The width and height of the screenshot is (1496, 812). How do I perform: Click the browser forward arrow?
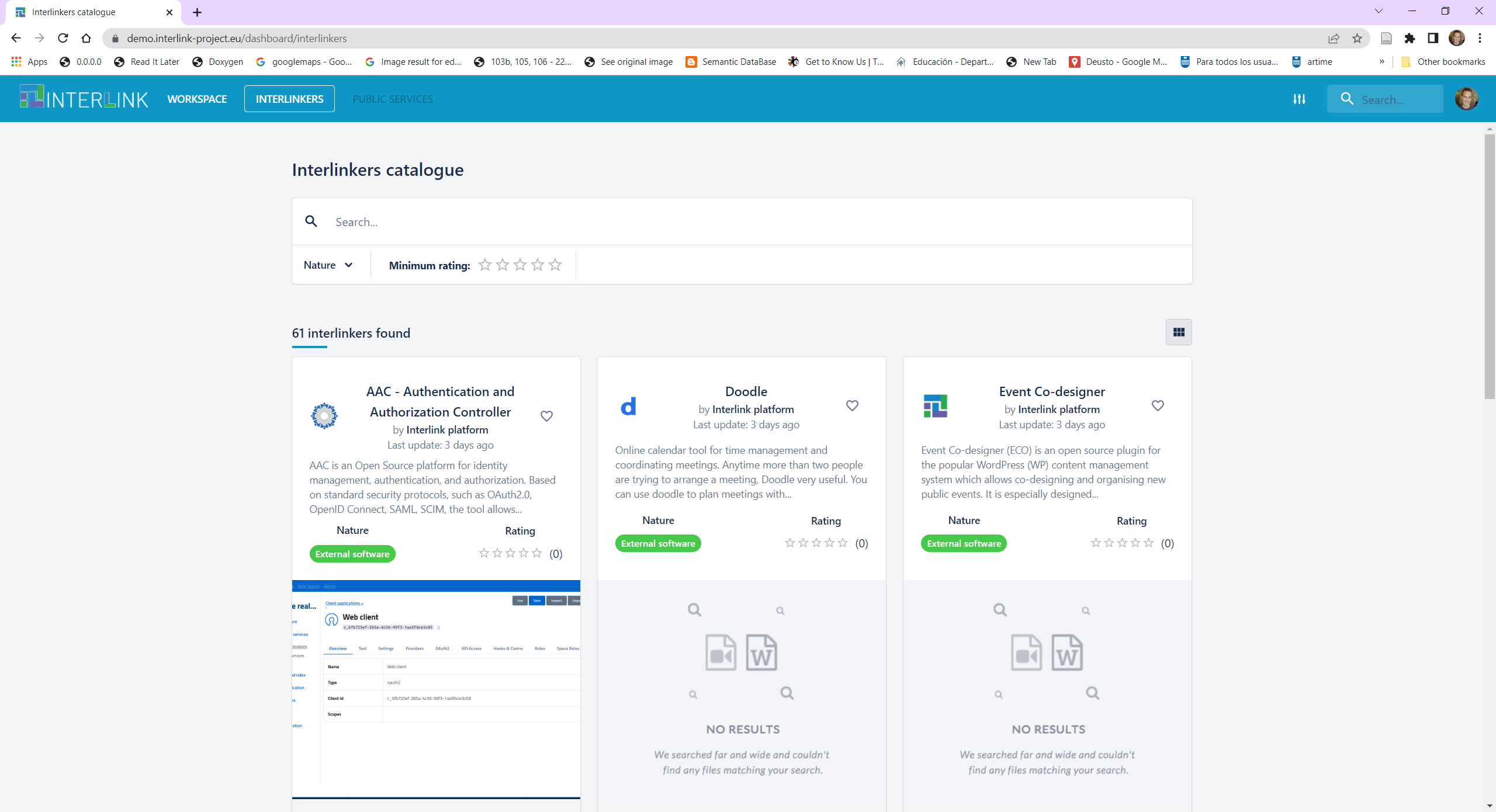pyautogui.click(x=39, y=38)
